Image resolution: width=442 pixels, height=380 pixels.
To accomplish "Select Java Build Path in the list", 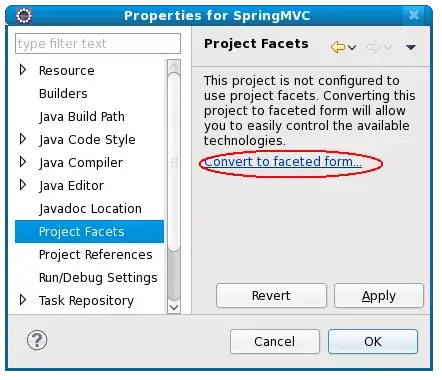I will pyautogui.click(x=82, y=117).
